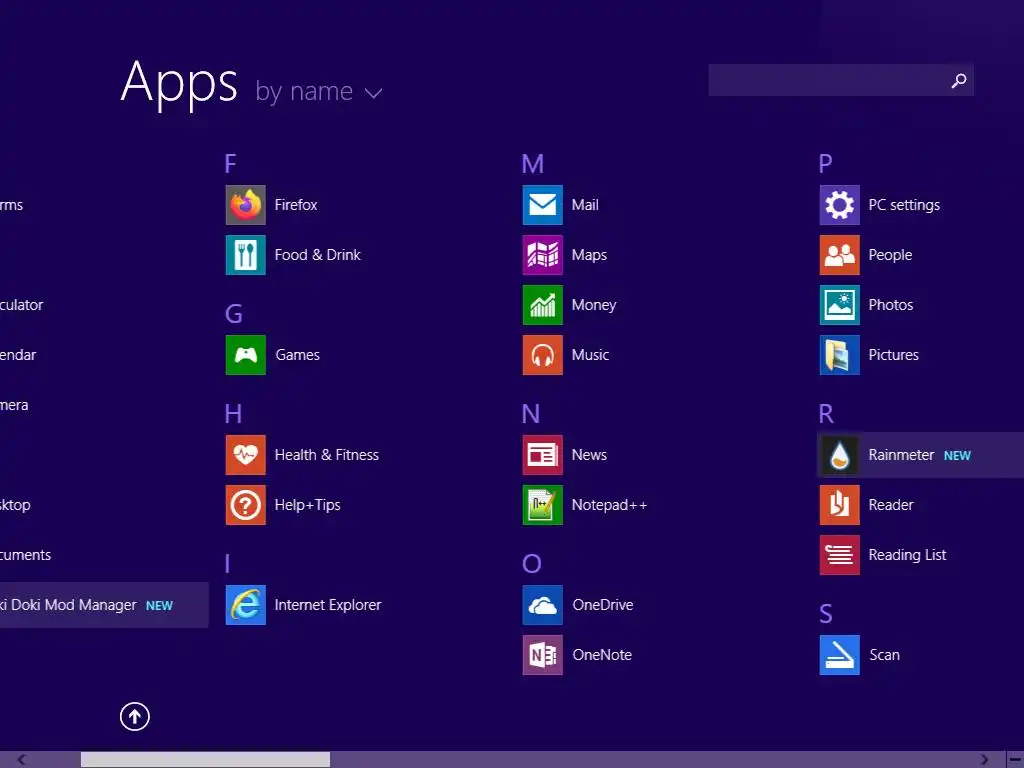Select the Doki Mod Manager entry
The height and width of the screenshot is (768, 1024).
pos(104,605)
